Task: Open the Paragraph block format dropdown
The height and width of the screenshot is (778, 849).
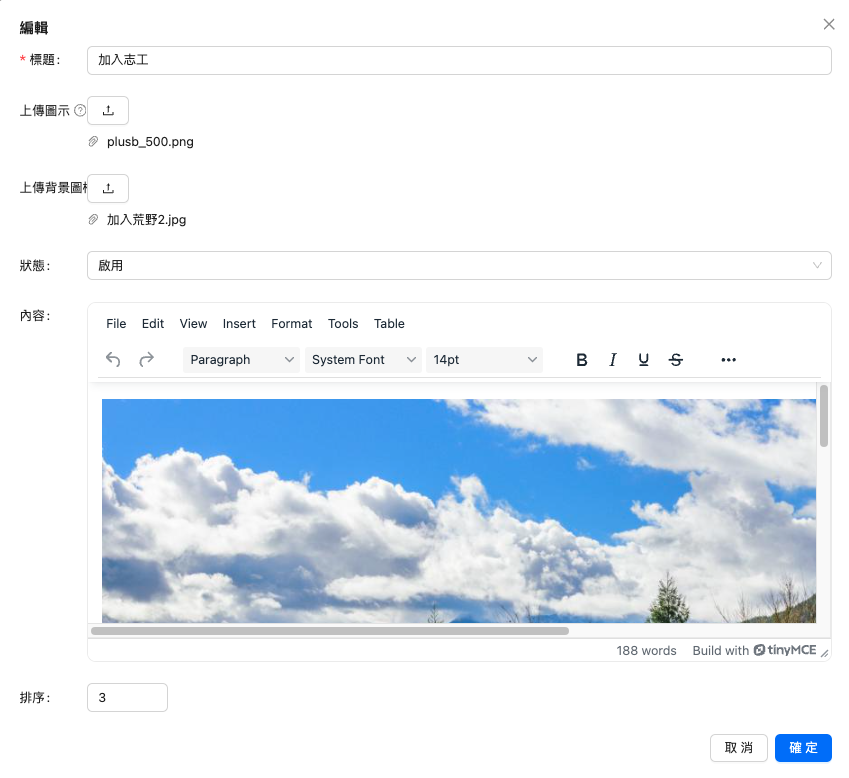Action: (x=242, y=360)
